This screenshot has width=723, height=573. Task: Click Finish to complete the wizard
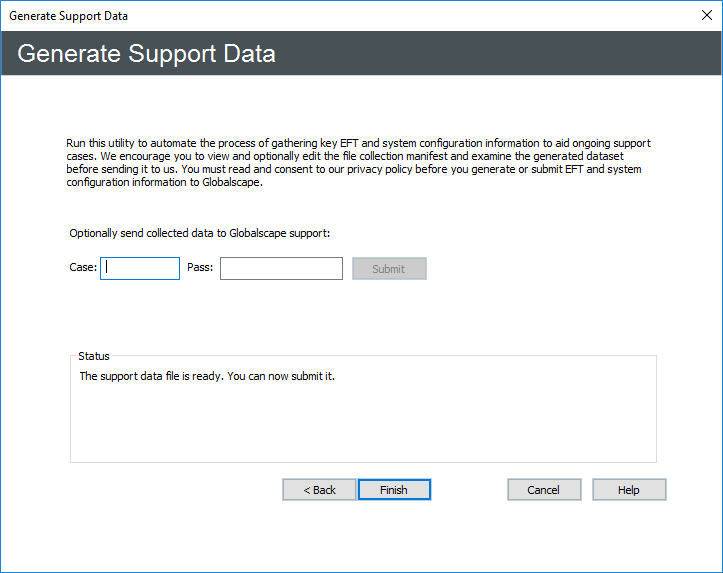393,490
